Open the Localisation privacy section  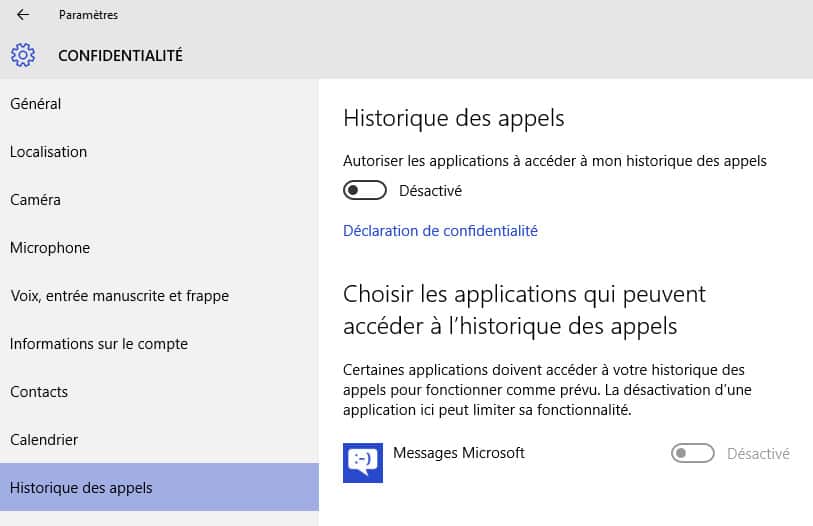(x=159, y=152)
